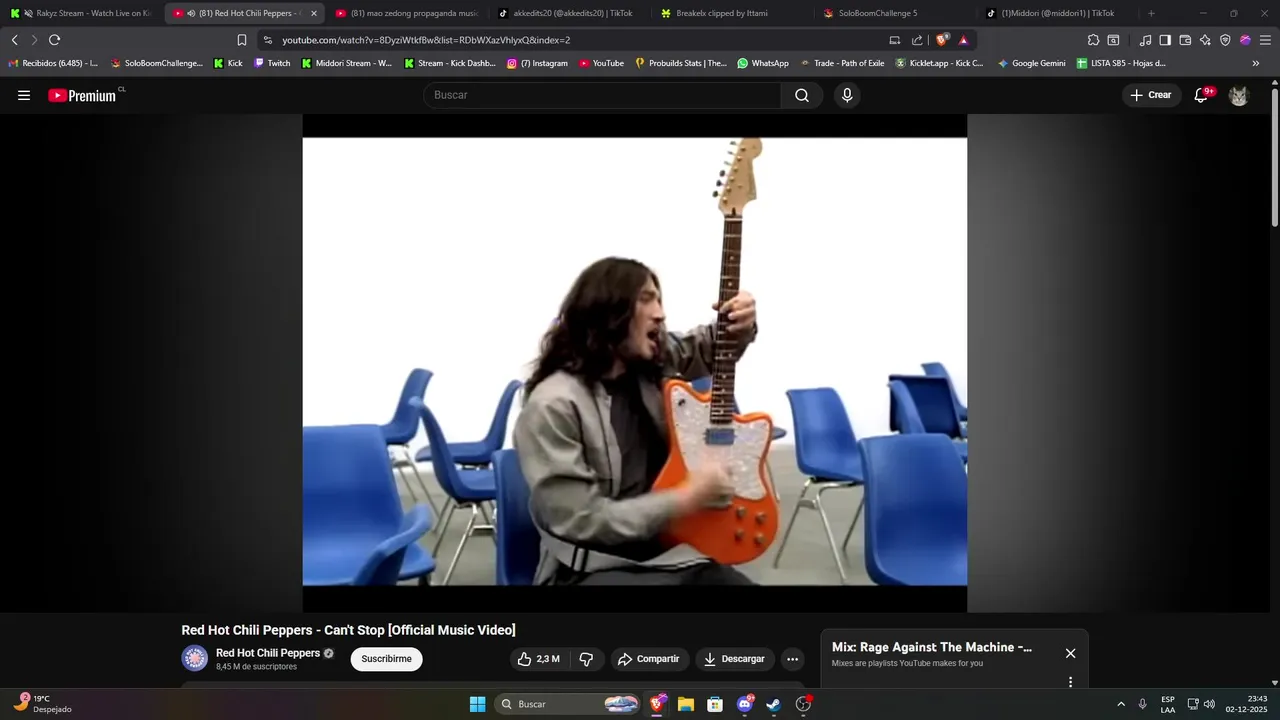The image size is (1280, 720).
Task: Click the share page icon in address bar
Action: click(917, 40)
